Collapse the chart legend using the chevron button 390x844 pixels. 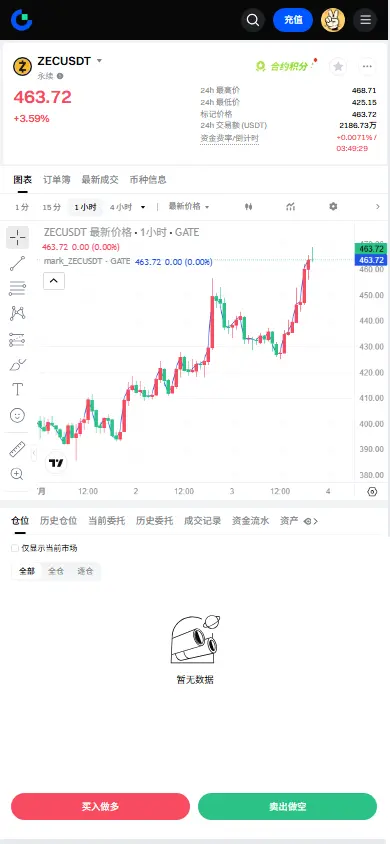54,281
